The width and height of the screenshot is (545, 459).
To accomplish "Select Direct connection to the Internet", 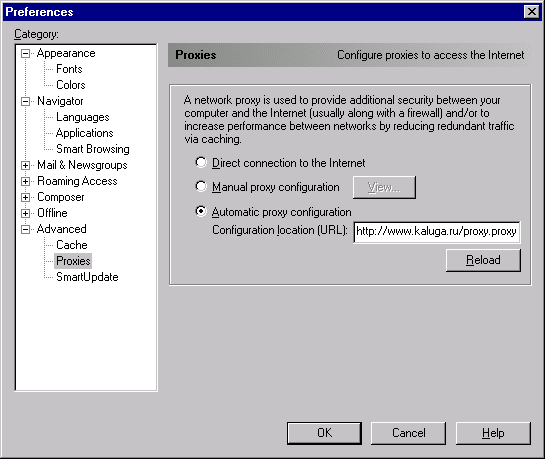I will coord(201,162).
